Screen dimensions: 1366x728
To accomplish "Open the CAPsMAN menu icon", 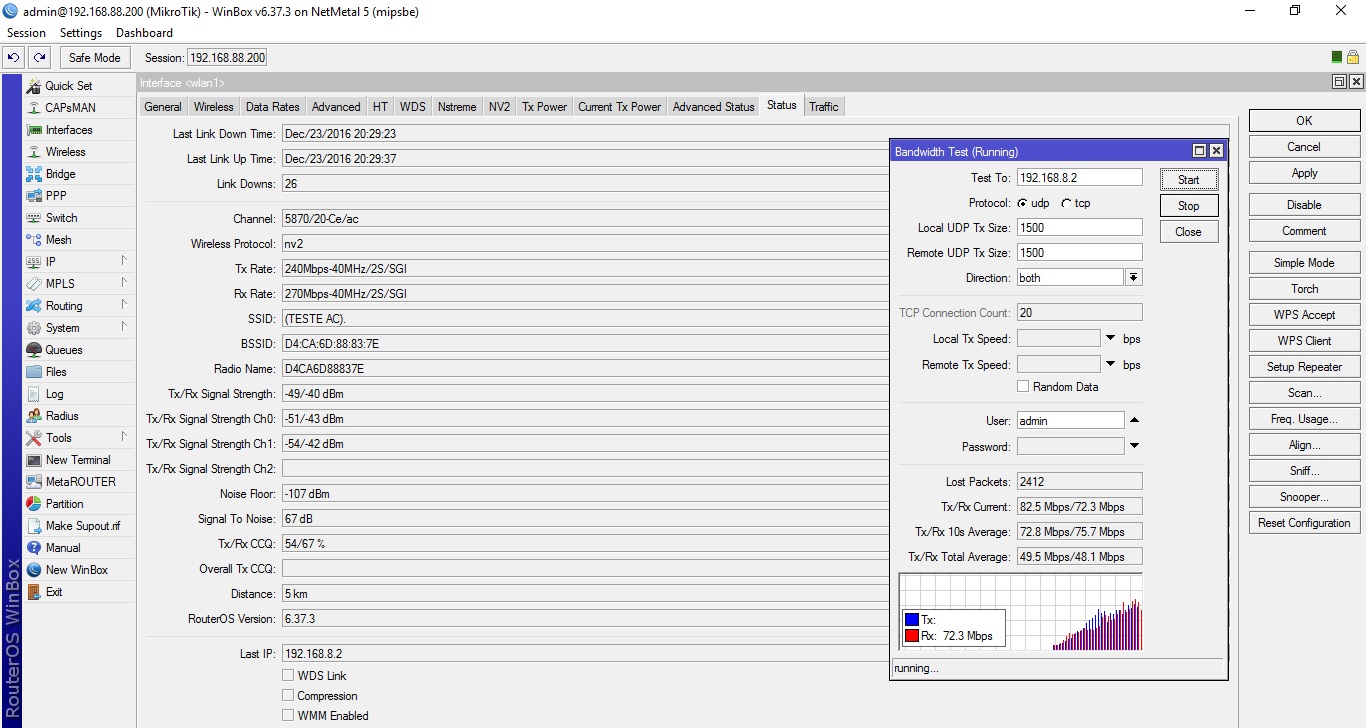I will coord(33,108).
